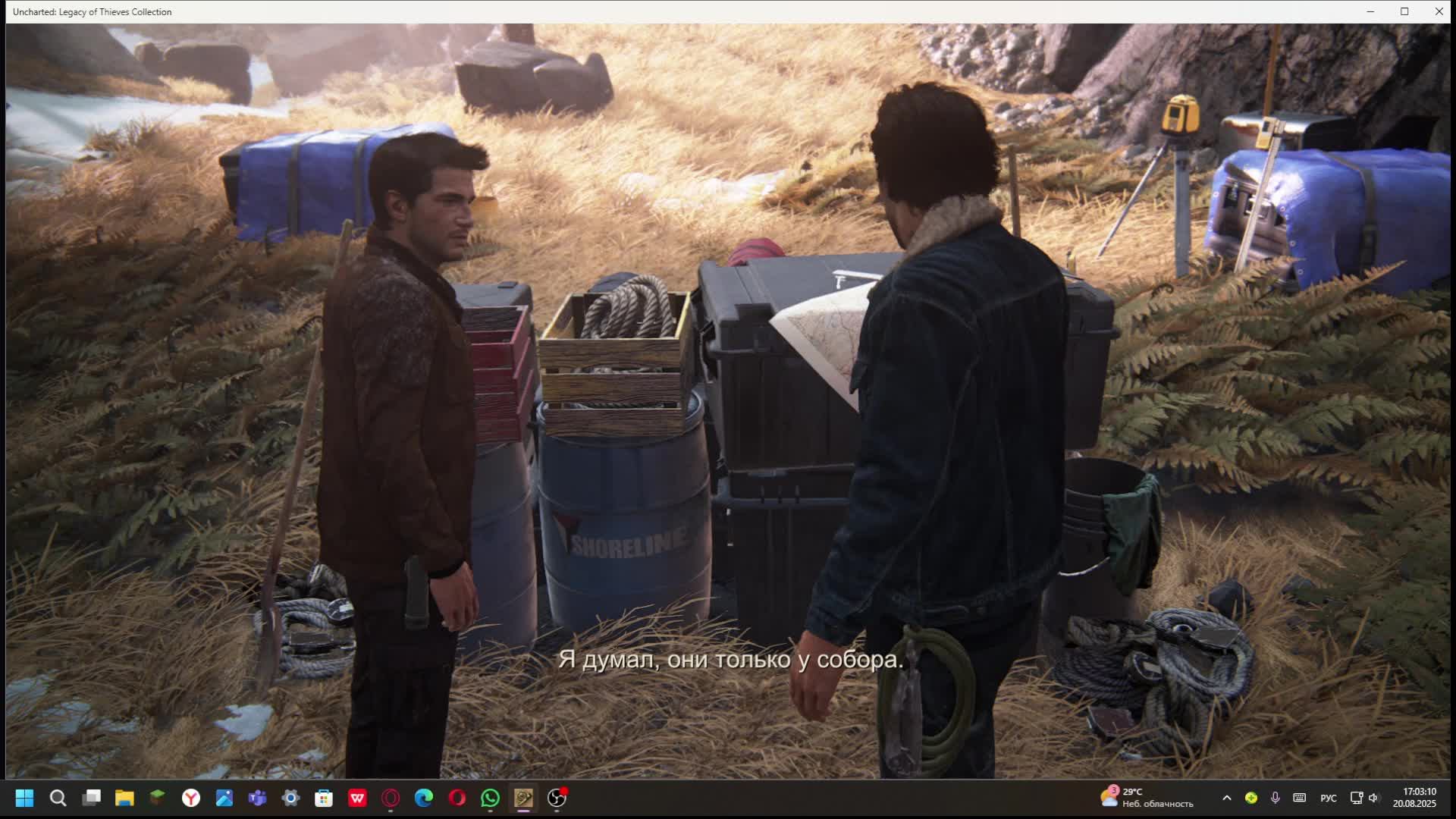Viewport: 1456px width, 819px height.
Task: Launch File Explorer from taskbar
Action: click(124, 798)
